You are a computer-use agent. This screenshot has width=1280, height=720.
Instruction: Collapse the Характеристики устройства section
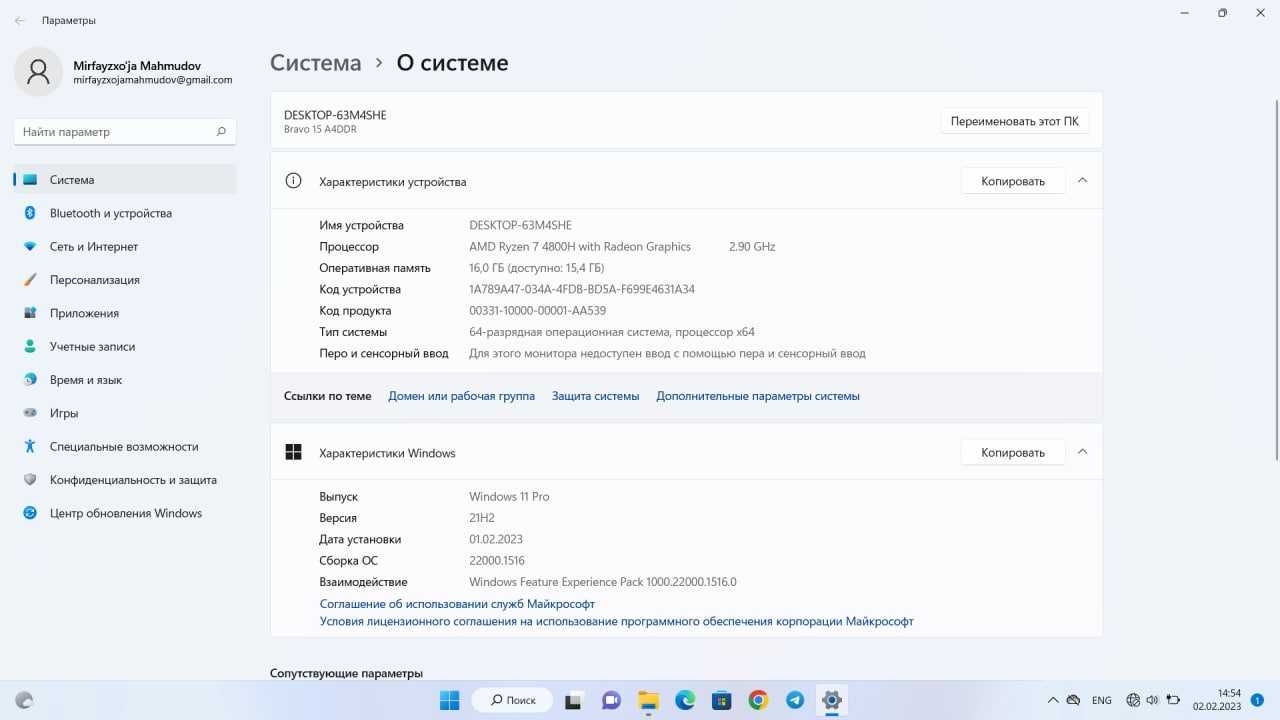[1082, 181]
